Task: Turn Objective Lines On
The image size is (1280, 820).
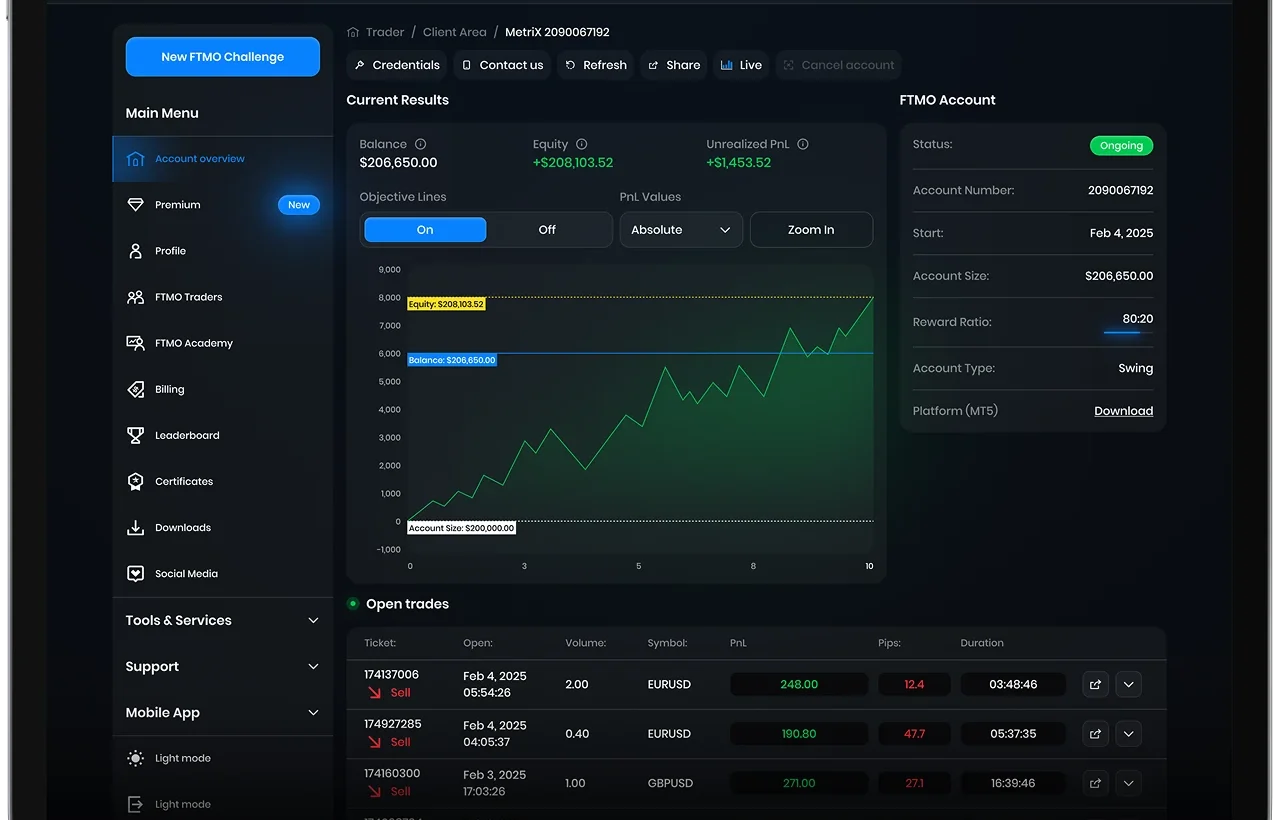Action: click(425, 230)
